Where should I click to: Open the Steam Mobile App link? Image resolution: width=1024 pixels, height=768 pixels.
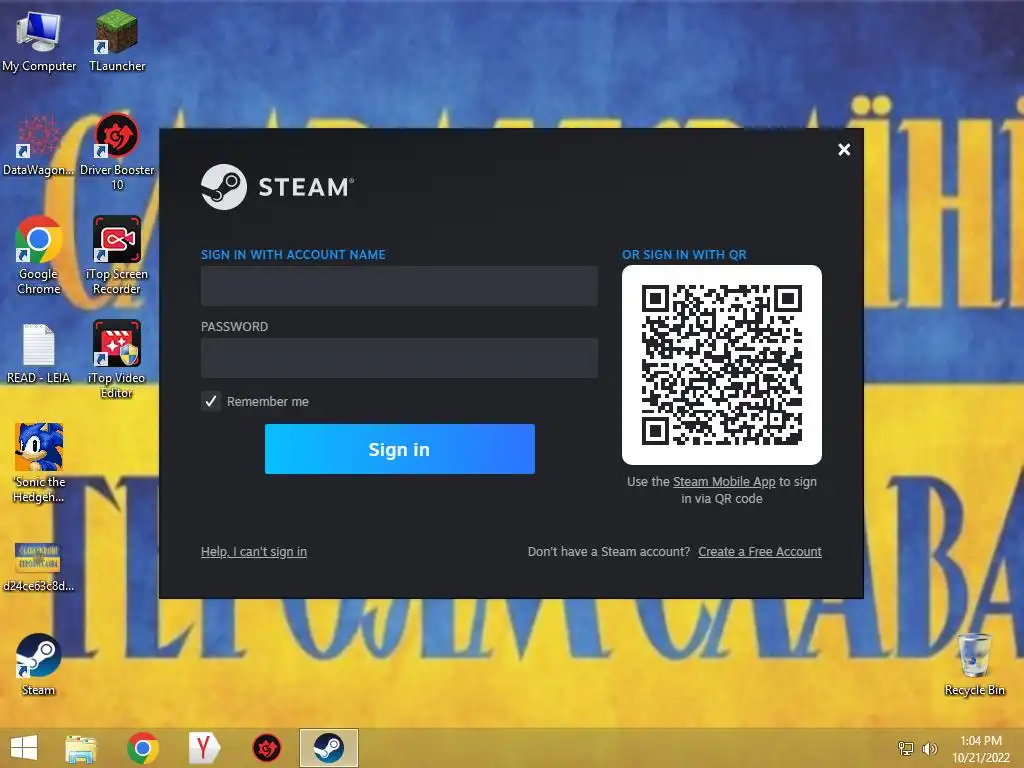click(x=724, y=481)
